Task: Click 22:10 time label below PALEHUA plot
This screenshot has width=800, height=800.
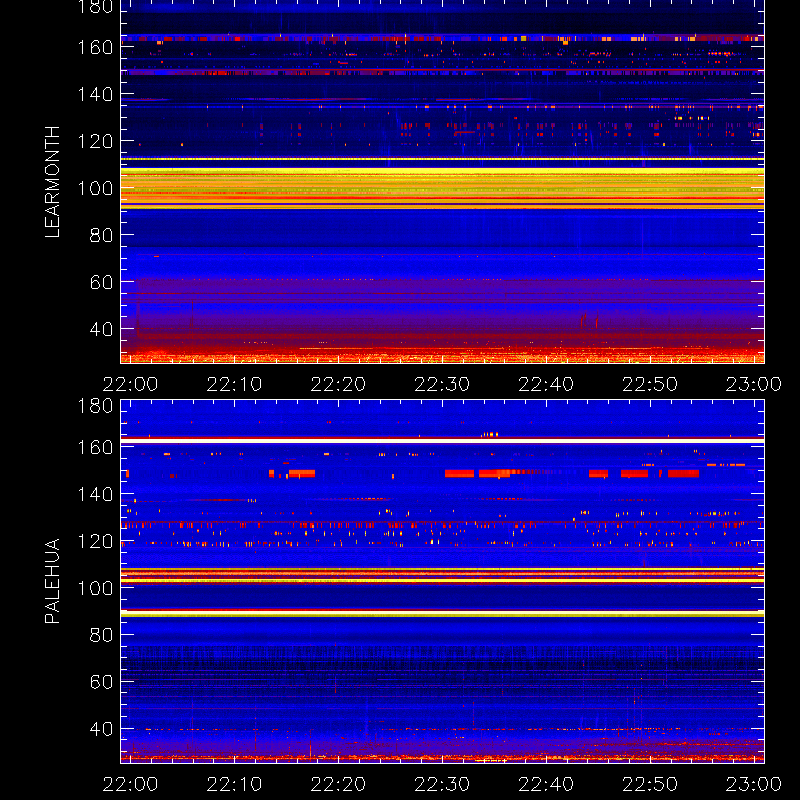Action: coord(234,784)
